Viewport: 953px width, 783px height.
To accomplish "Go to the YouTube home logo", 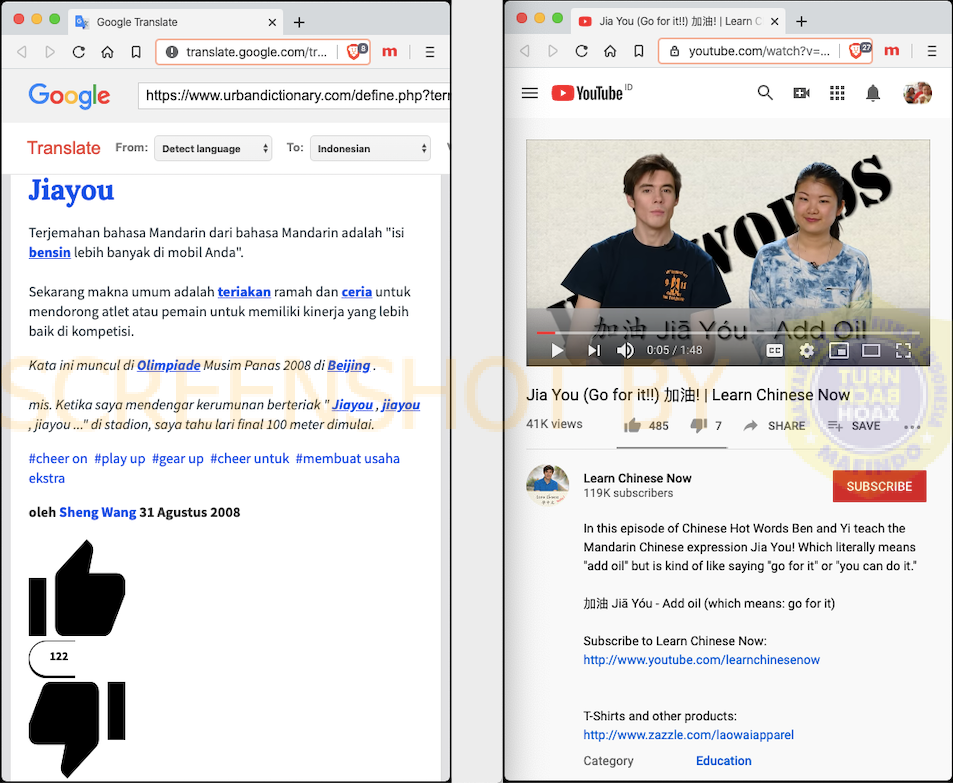I will coord(588,93).
